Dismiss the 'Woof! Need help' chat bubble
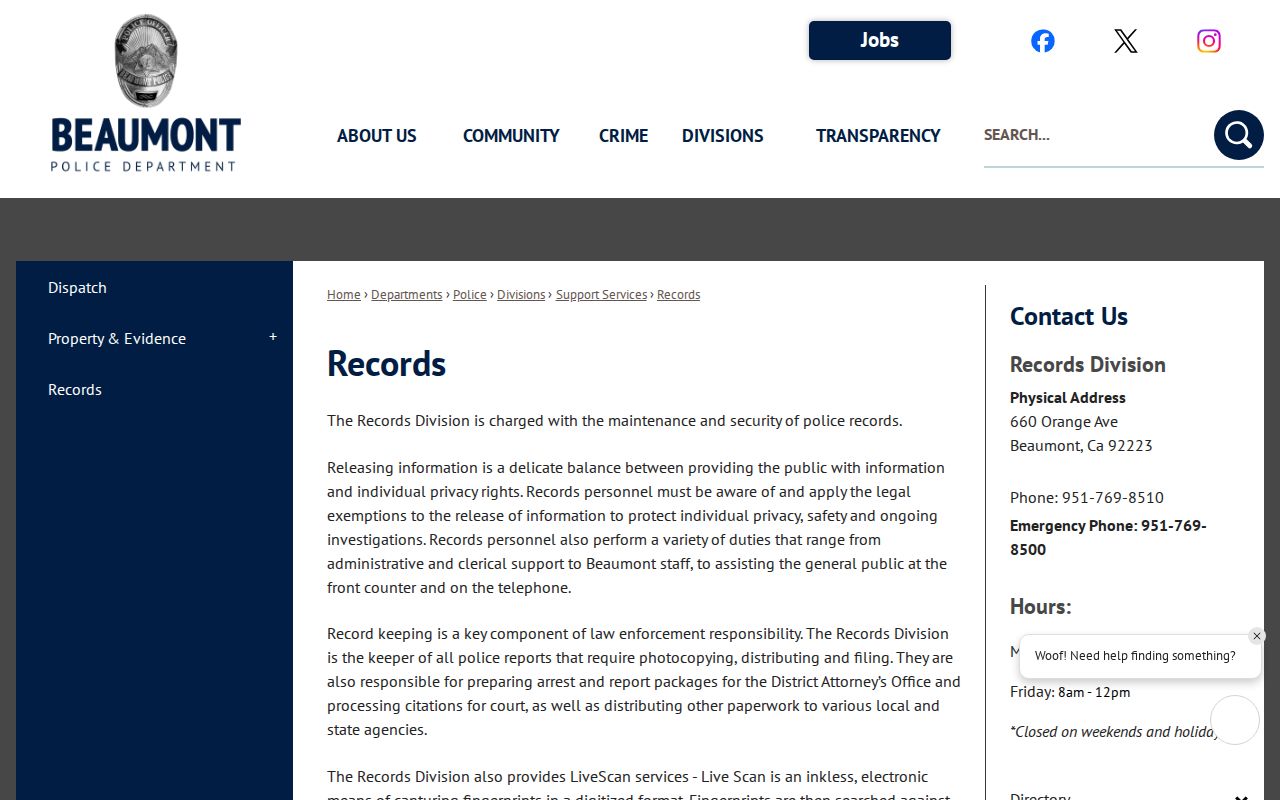 pyautogui.click(x=1257, y=636)
